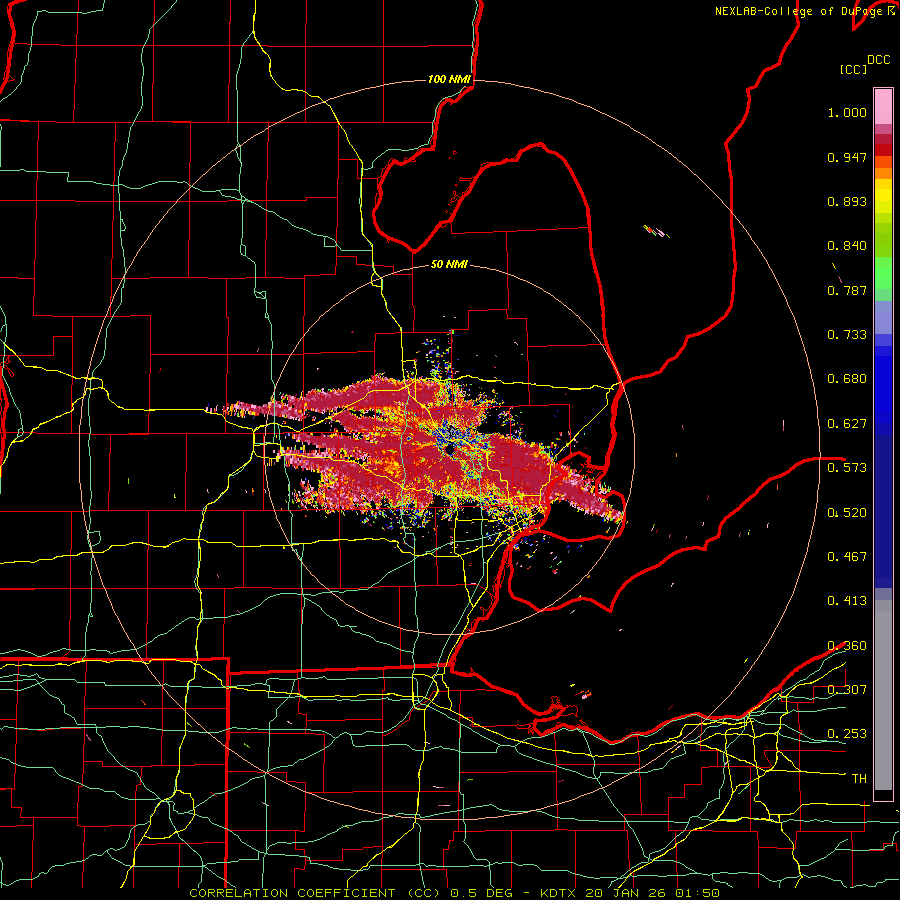This screenshot has height=900, width=900.
Task: Click the 0.840 scale value
Action: 847,246
